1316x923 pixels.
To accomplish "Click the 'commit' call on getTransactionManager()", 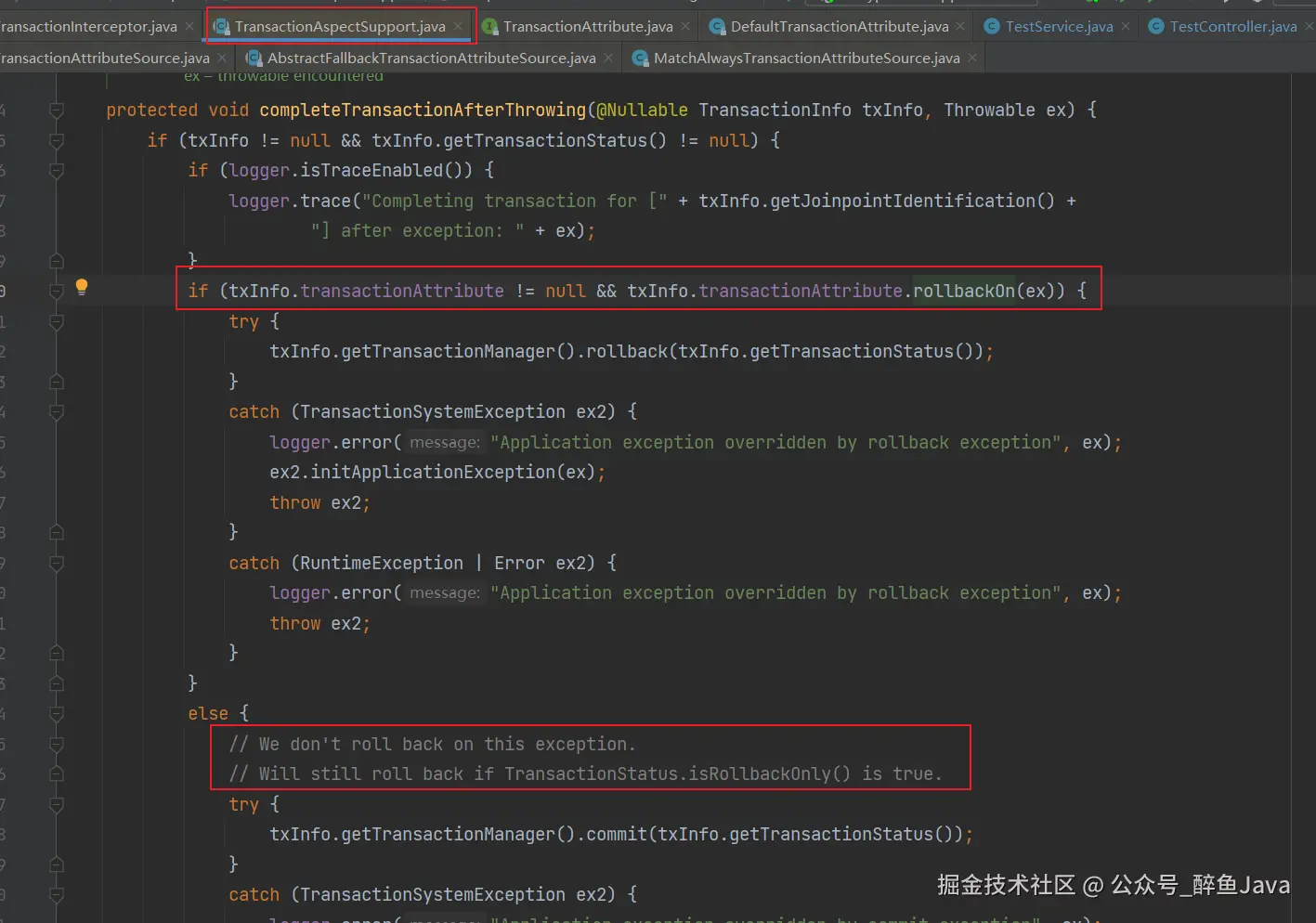I will (617, 834).
